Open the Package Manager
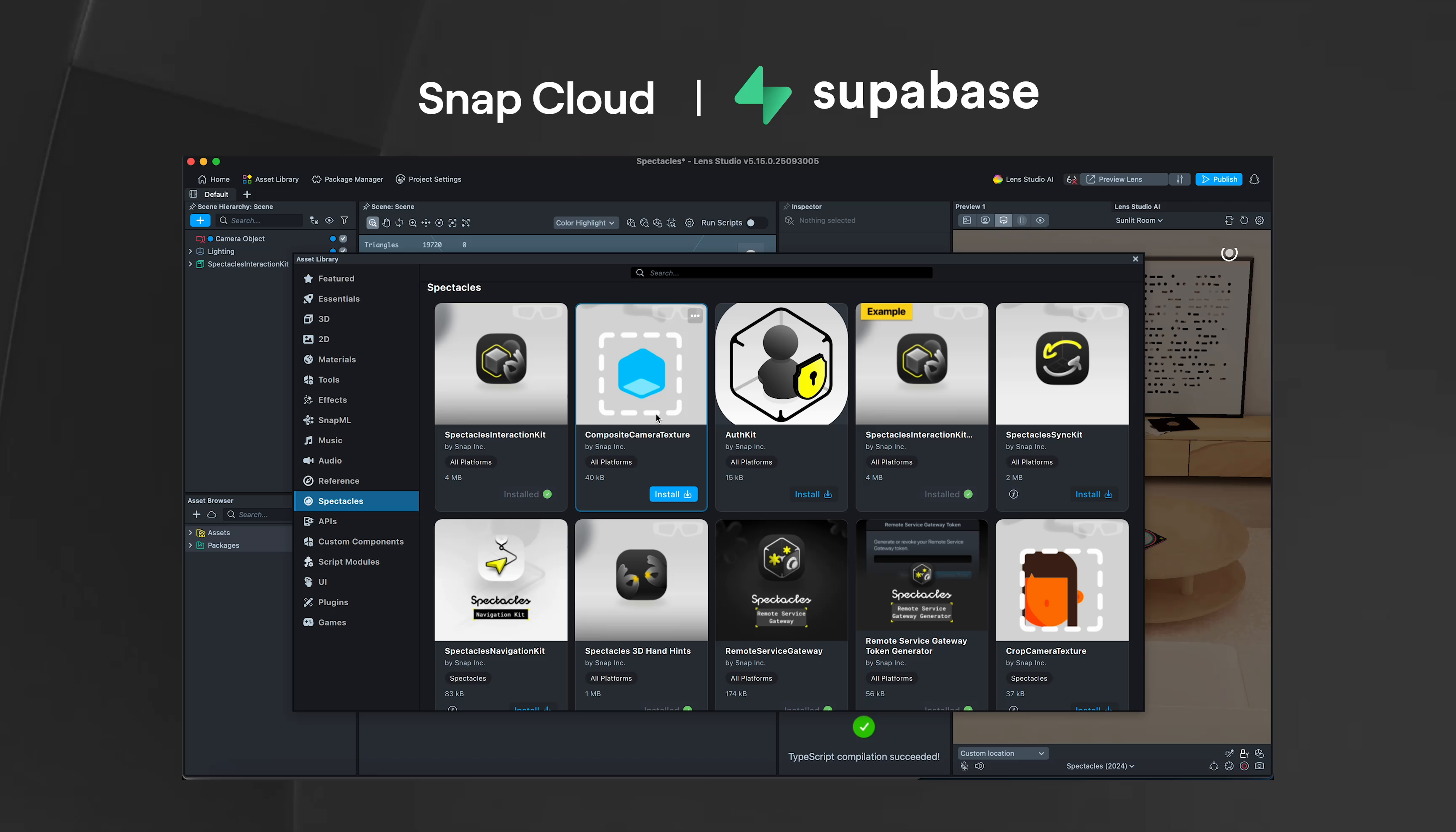Viewport: 1456px width, 832px height. [x=347, y=180]
